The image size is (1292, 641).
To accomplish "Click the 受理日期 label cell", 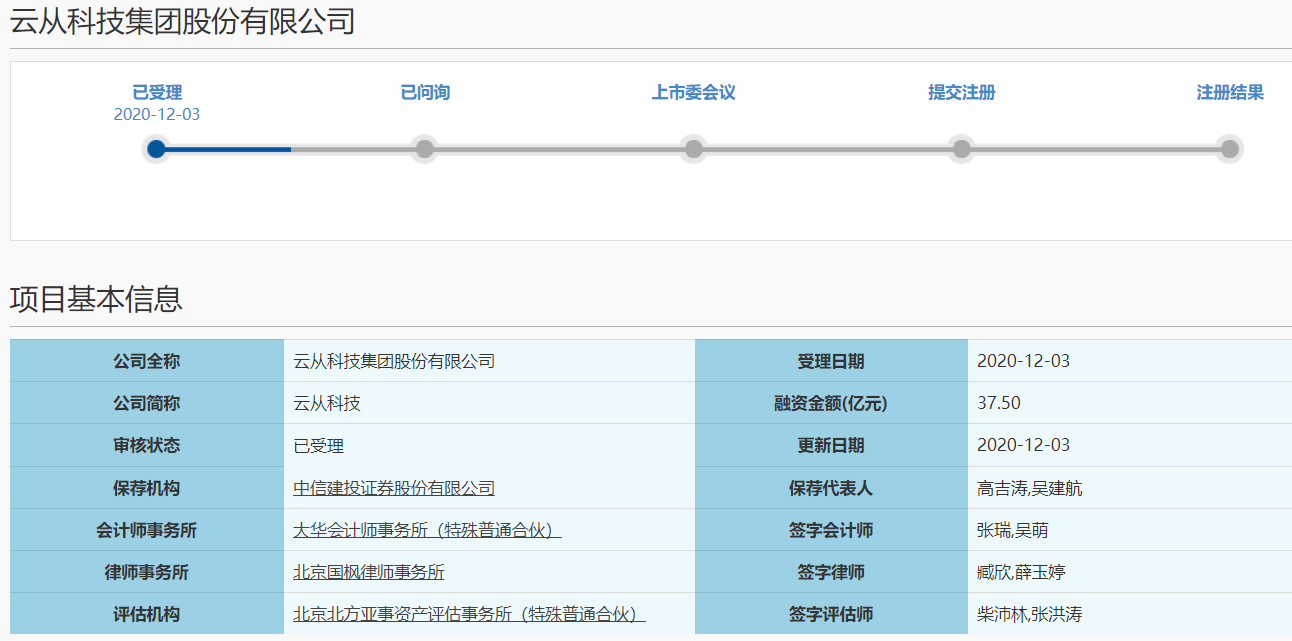I will tap(831, 361).
